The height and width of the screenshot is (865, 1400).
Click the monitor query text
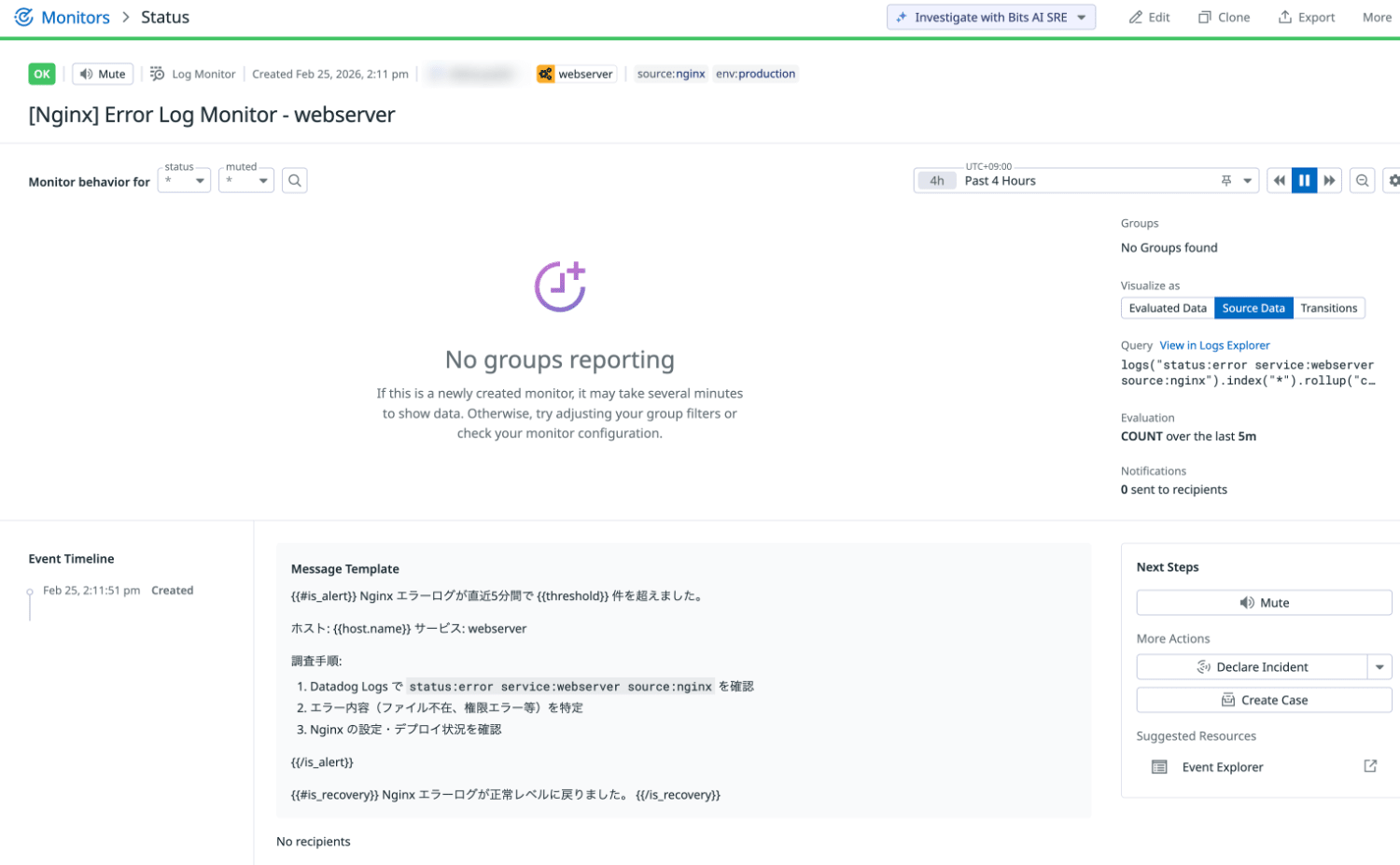pos(1248,372)
